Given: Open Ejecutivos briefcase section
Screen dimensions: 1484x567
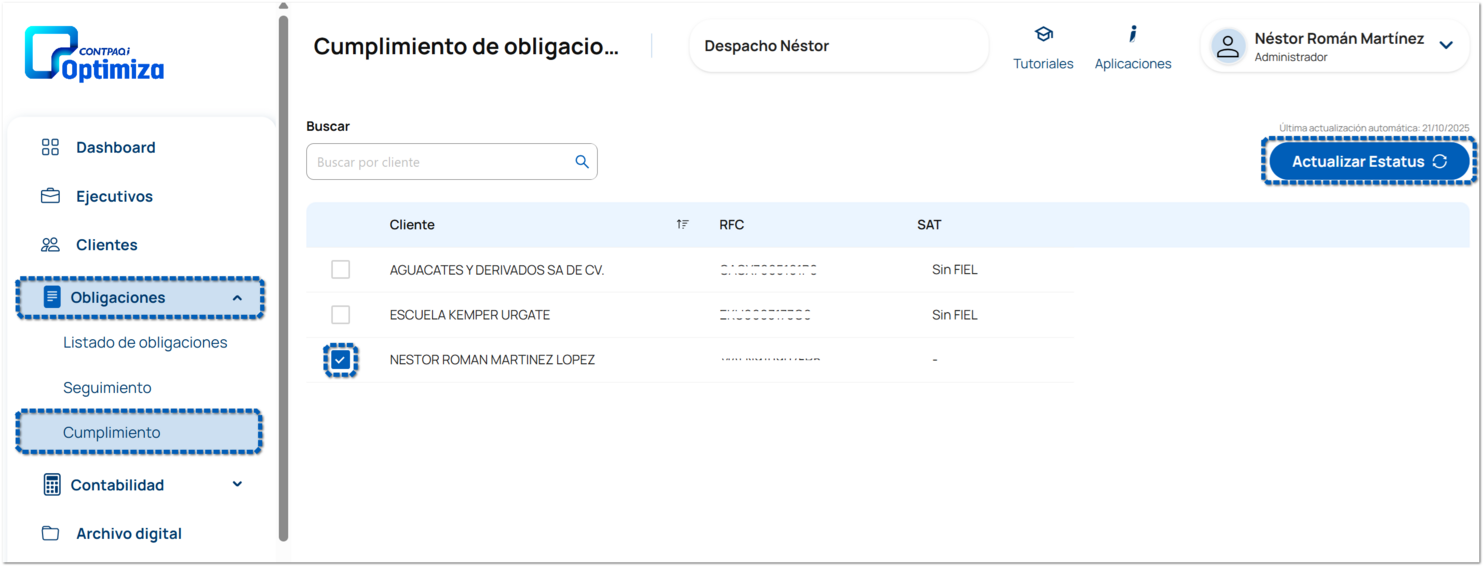Looking at the screenshot, I should click(114, 197).
